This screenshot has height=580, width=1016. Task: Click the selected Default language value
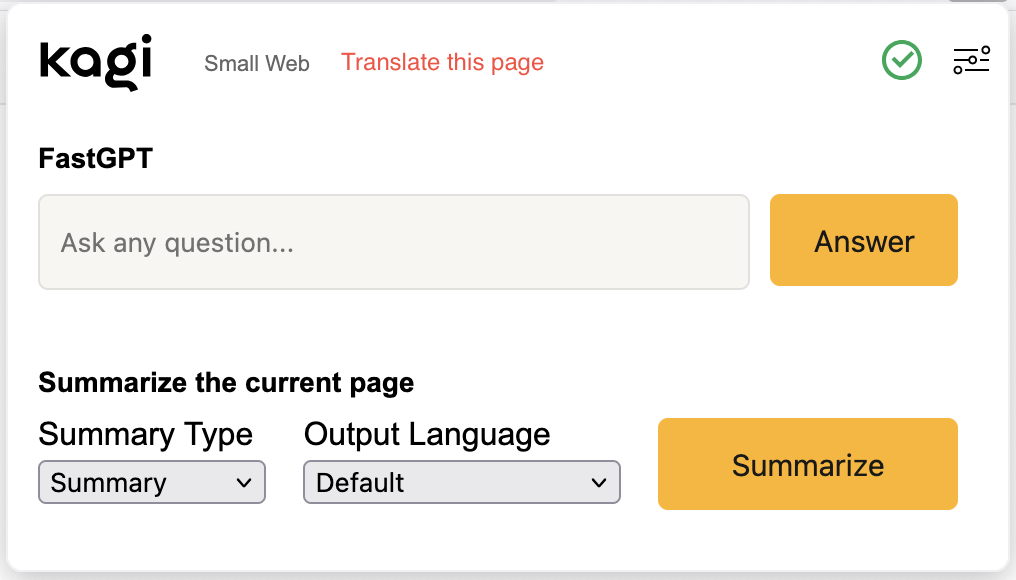pyautogui.click(x=360, y=483)
